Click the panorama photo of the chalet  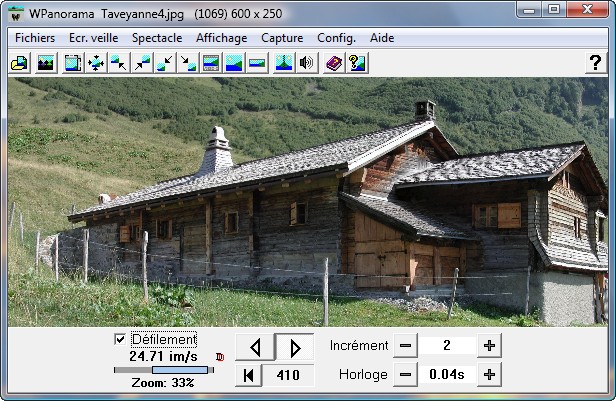[x=308, y=202]
